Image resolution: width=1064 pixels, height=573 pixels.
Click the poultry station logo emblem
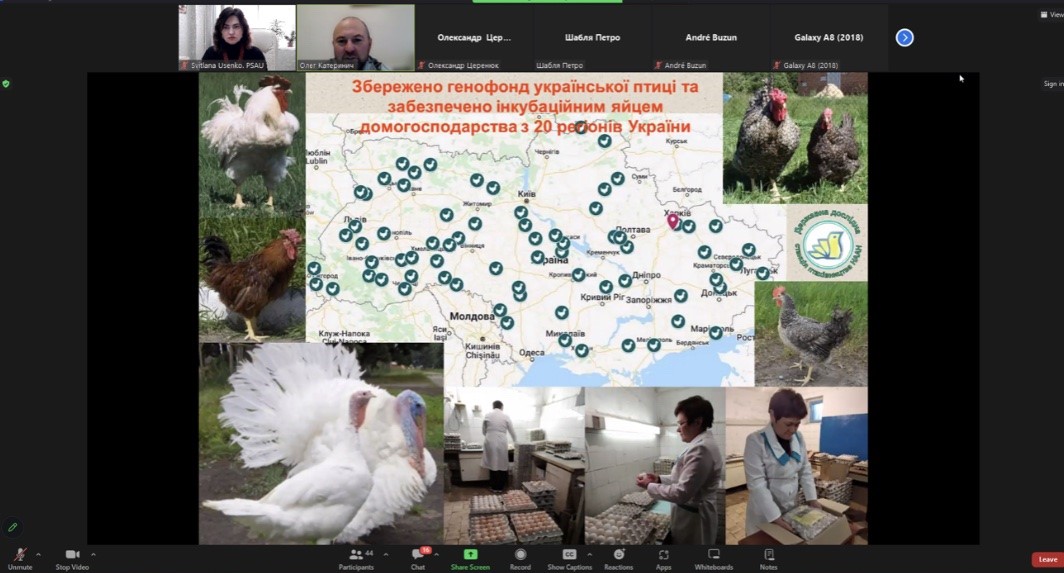(x=827, y=243)
